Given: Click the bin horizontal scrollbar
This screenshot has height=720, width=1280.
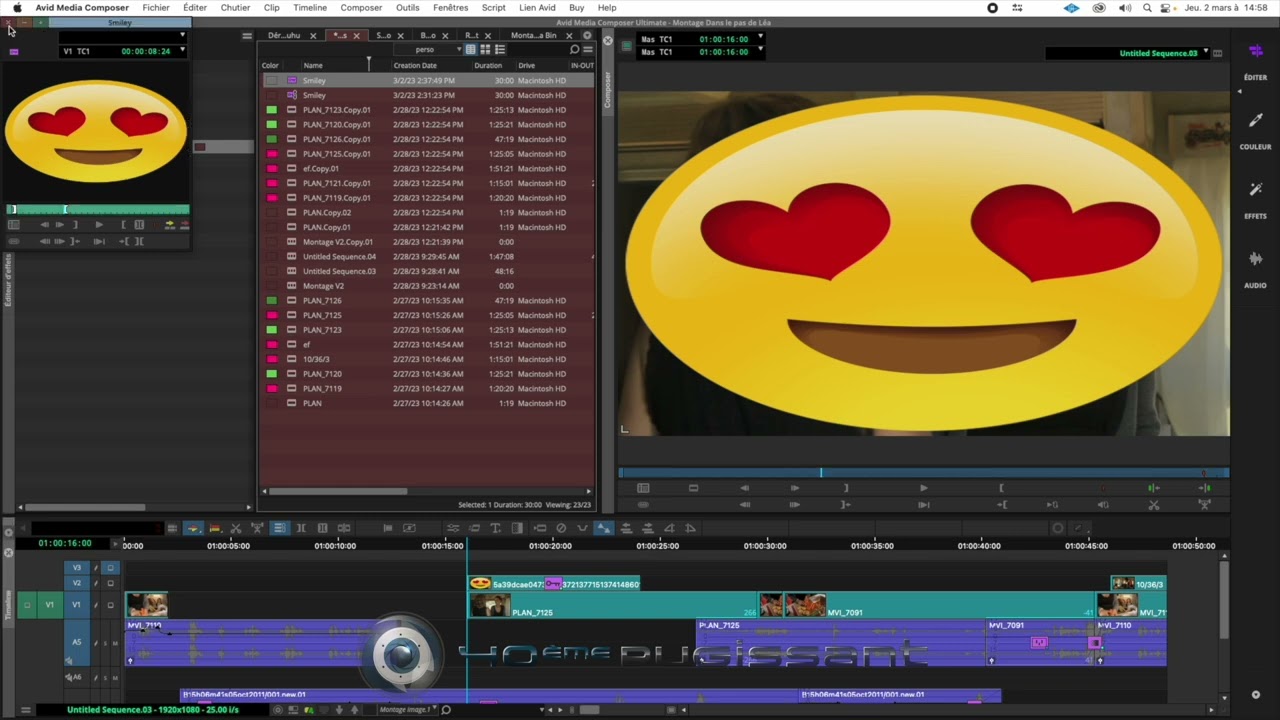Looking at the screenshot, I should tap(337, 491).
